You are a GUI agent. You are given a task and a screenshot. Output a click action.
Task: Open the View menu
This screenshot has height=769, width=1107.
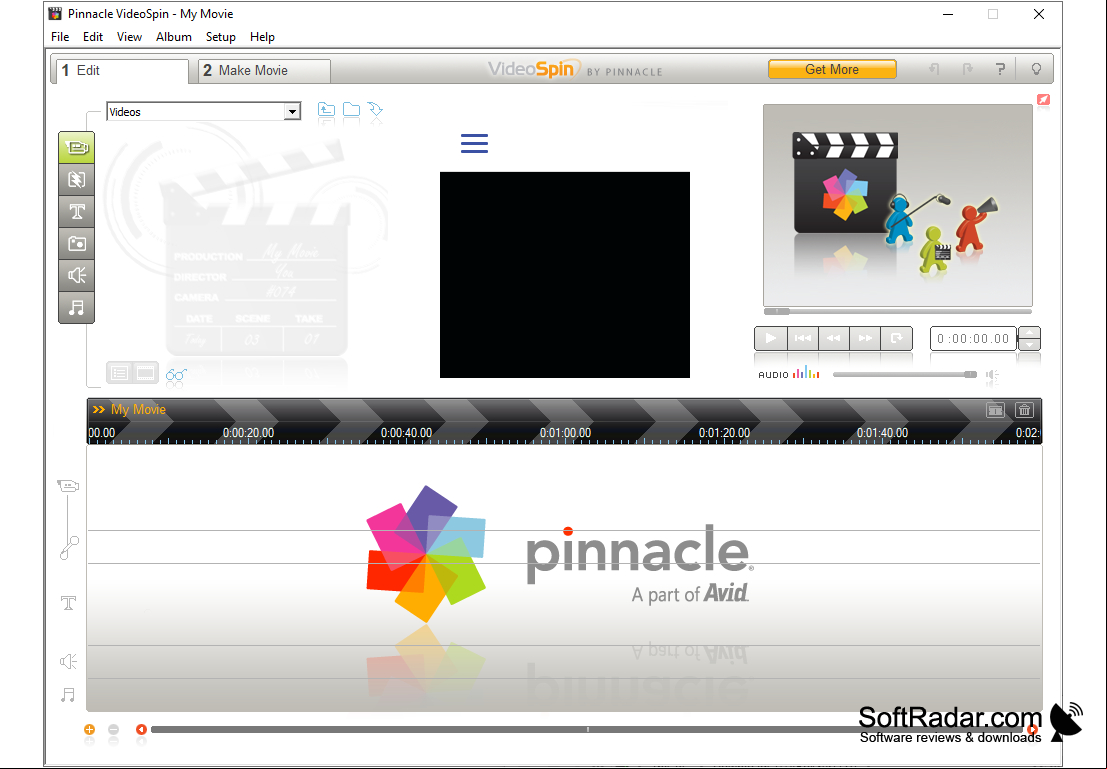tap(129, 37)
